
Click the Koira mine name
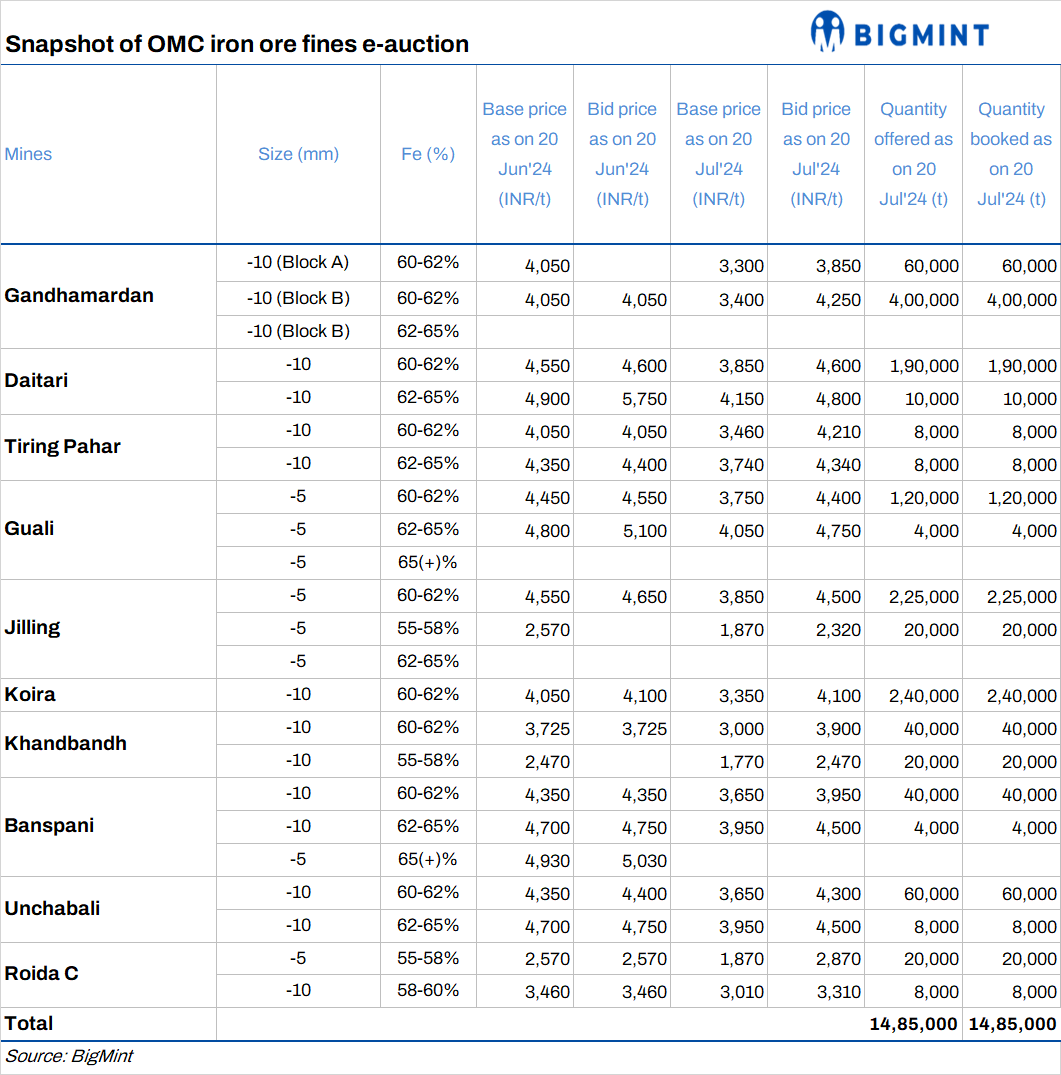[x=30, y=694]
